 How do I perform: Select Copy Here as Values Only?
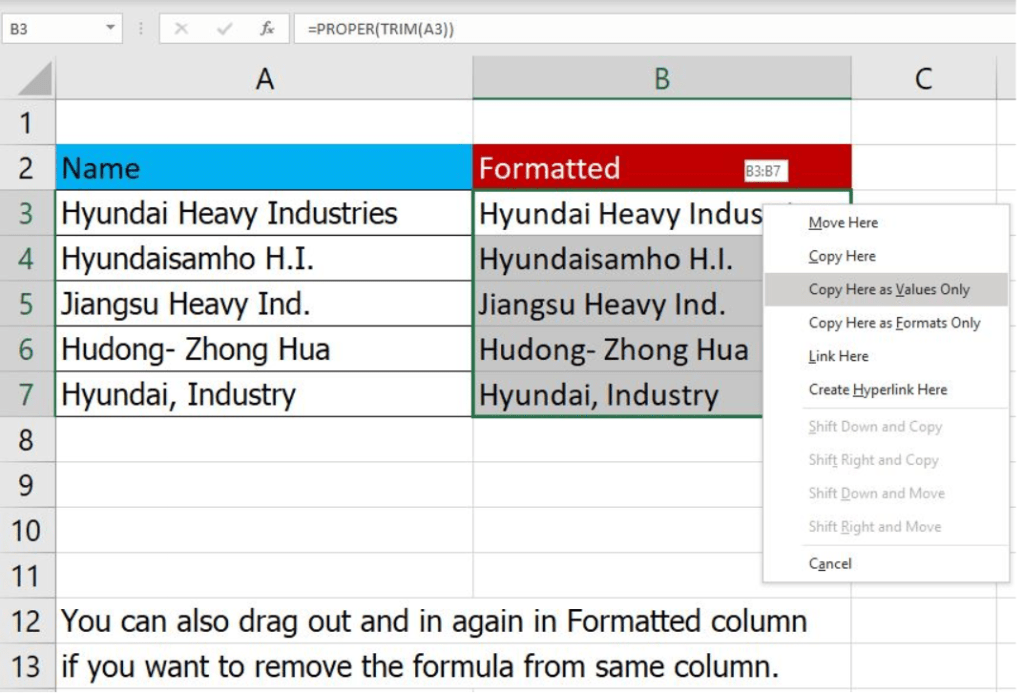[889, 289]
